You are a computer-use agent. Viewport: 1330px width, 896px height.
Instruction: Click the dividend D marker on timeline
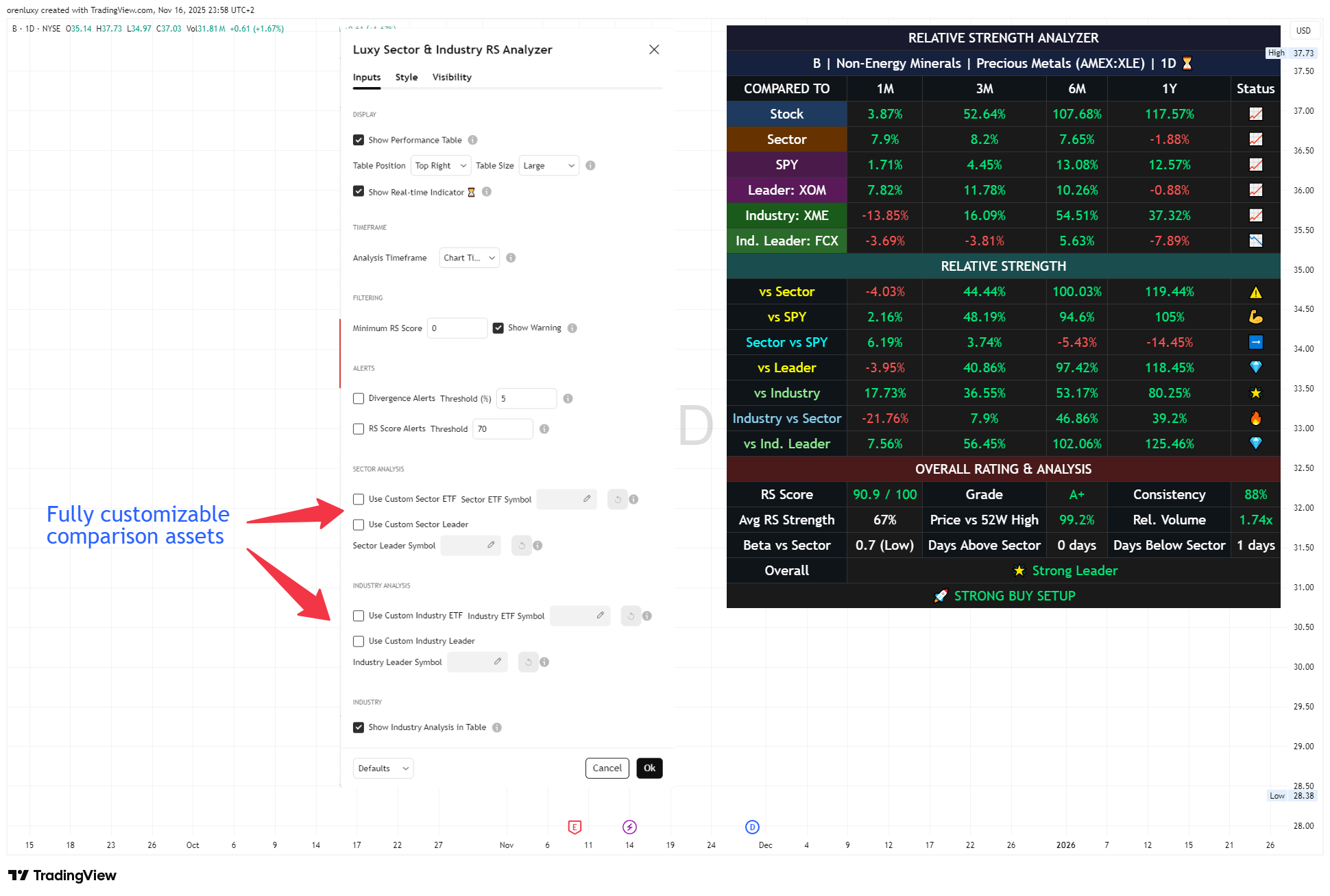pos(752,827)
